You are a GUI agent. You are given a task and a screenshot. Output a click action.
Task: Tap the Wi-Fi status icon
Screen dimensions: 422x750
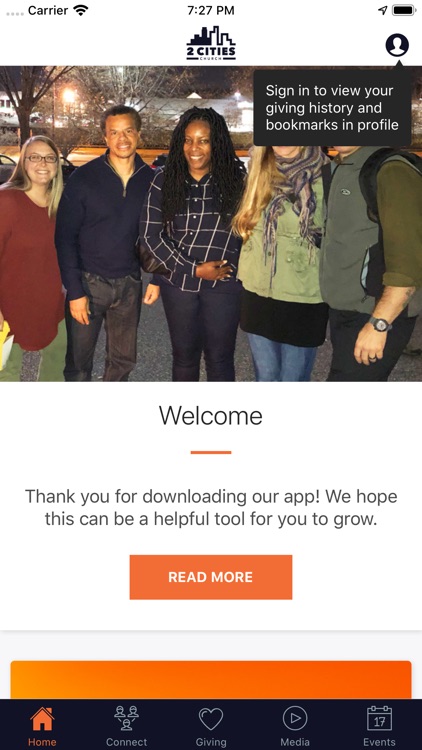tap(81, 10)
